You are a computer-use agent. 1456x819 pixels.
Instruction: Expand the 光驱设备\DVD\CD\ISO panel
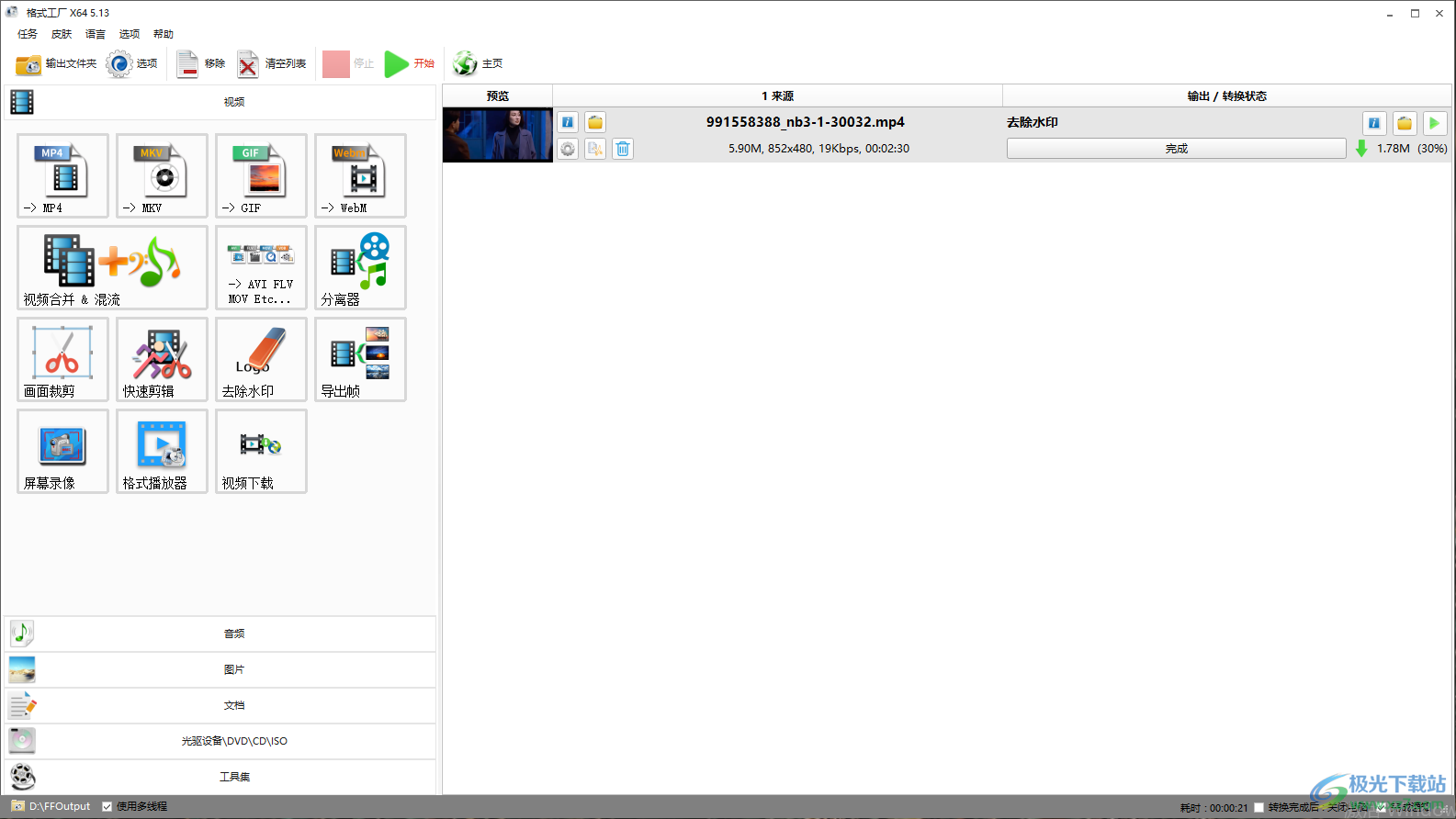click(220, 741)
